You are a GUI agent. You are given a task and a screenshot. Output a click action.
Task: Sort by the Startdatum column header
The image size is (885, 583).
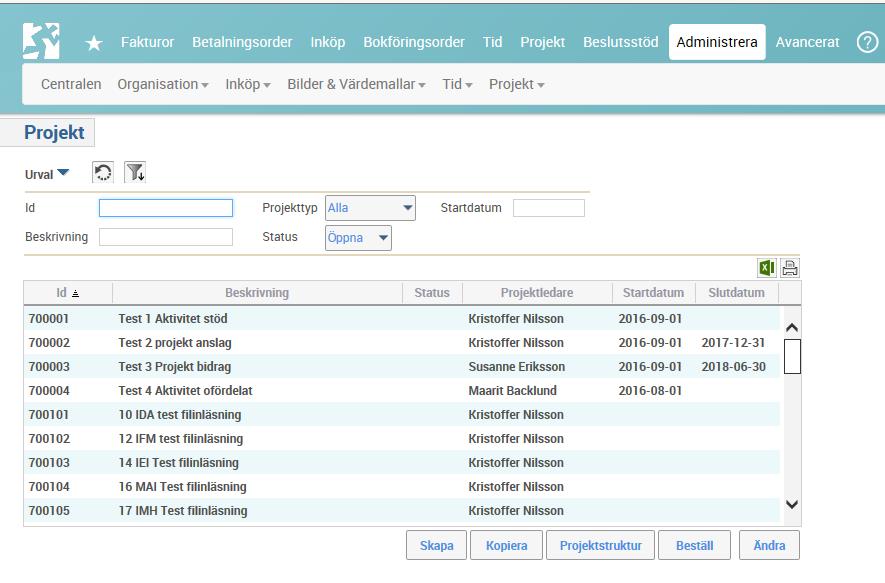point(653,292)
